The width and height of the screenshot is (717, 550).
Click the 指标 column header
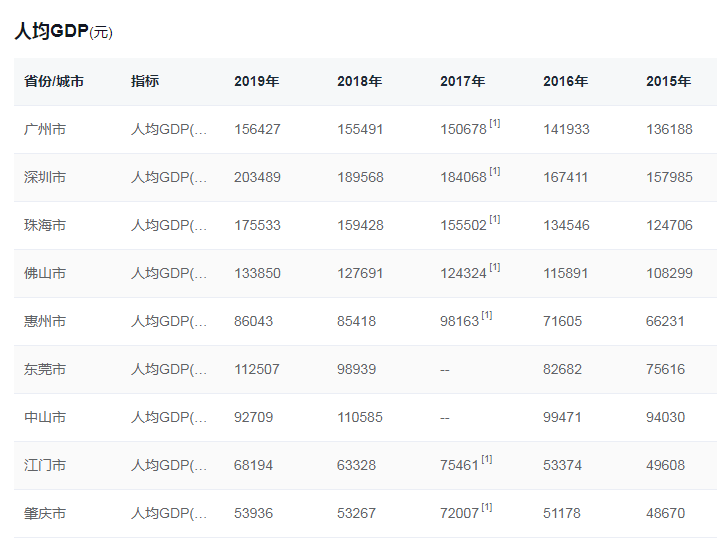[145, 82]
